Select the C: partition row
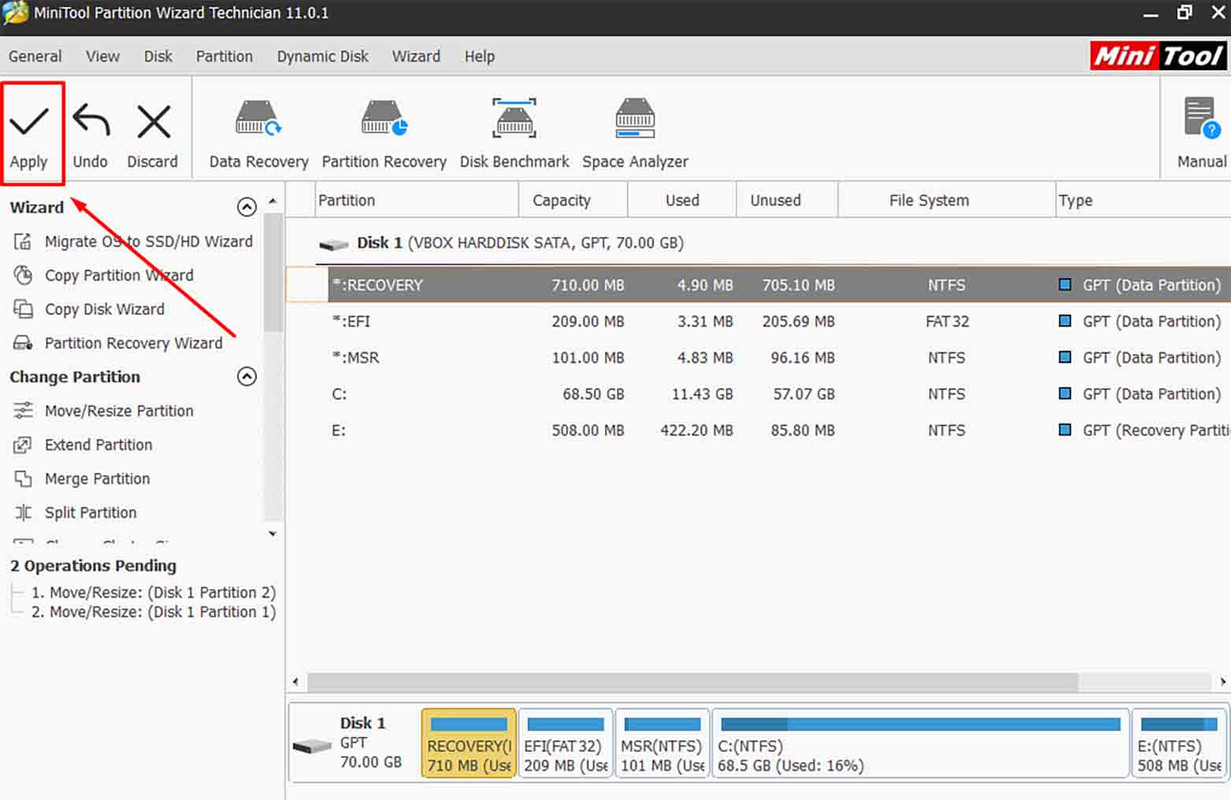The height and width of the screenshot is (800, 1231). pyautogui.click(x=758, y=394)
